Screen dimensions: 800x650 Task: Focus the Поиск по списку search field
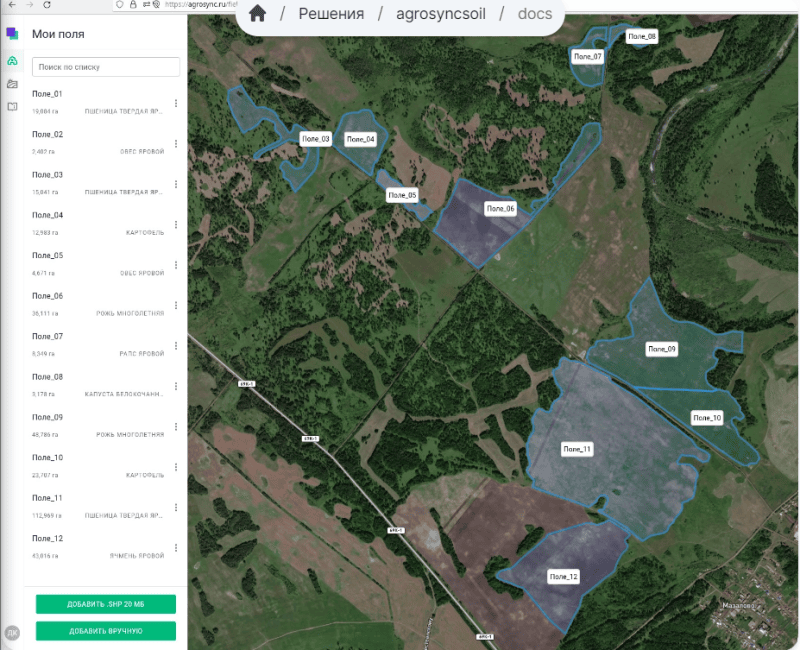click(106, 67)
